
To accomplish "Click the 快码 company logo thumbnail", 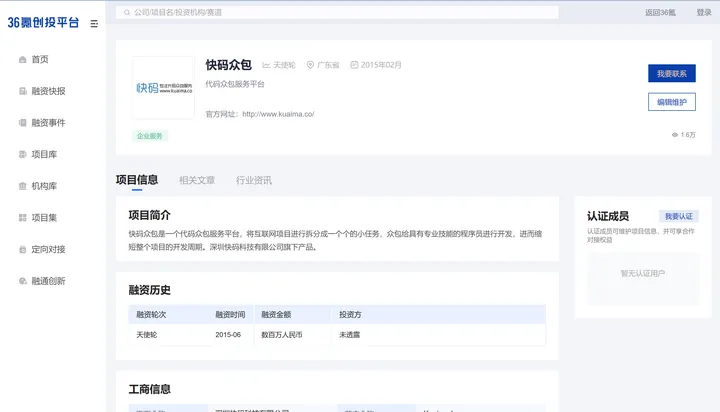I will point(163,88).
